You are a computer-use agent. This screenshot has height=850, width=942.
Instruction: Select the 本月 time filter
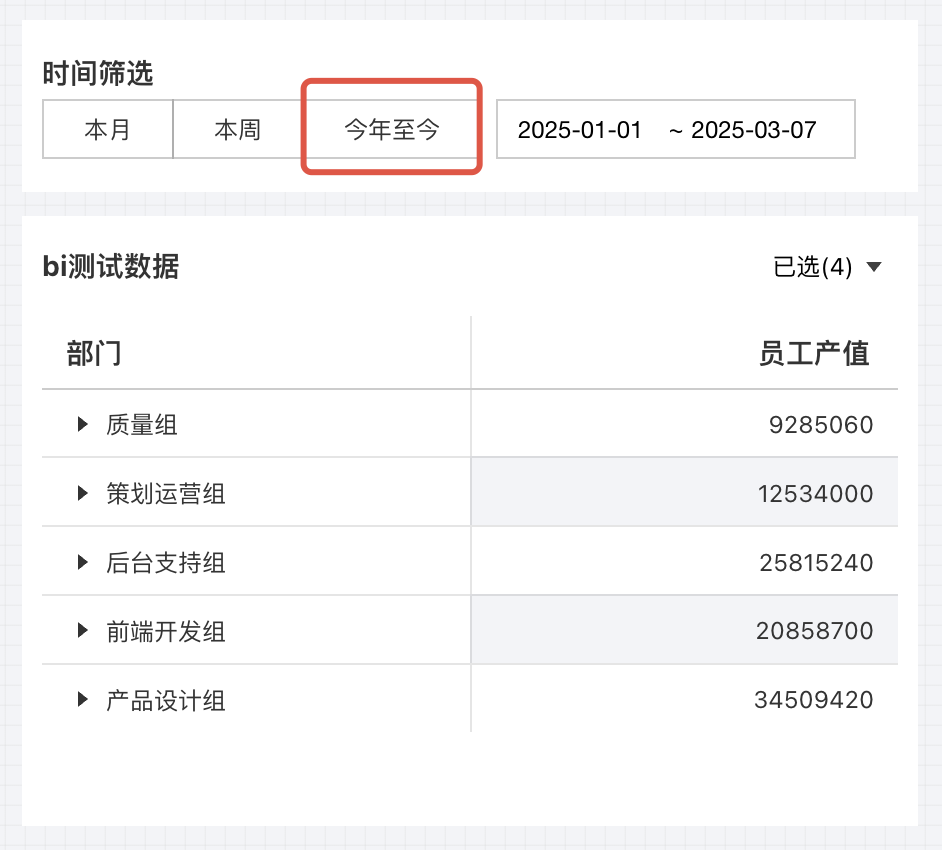coord(107,130)
